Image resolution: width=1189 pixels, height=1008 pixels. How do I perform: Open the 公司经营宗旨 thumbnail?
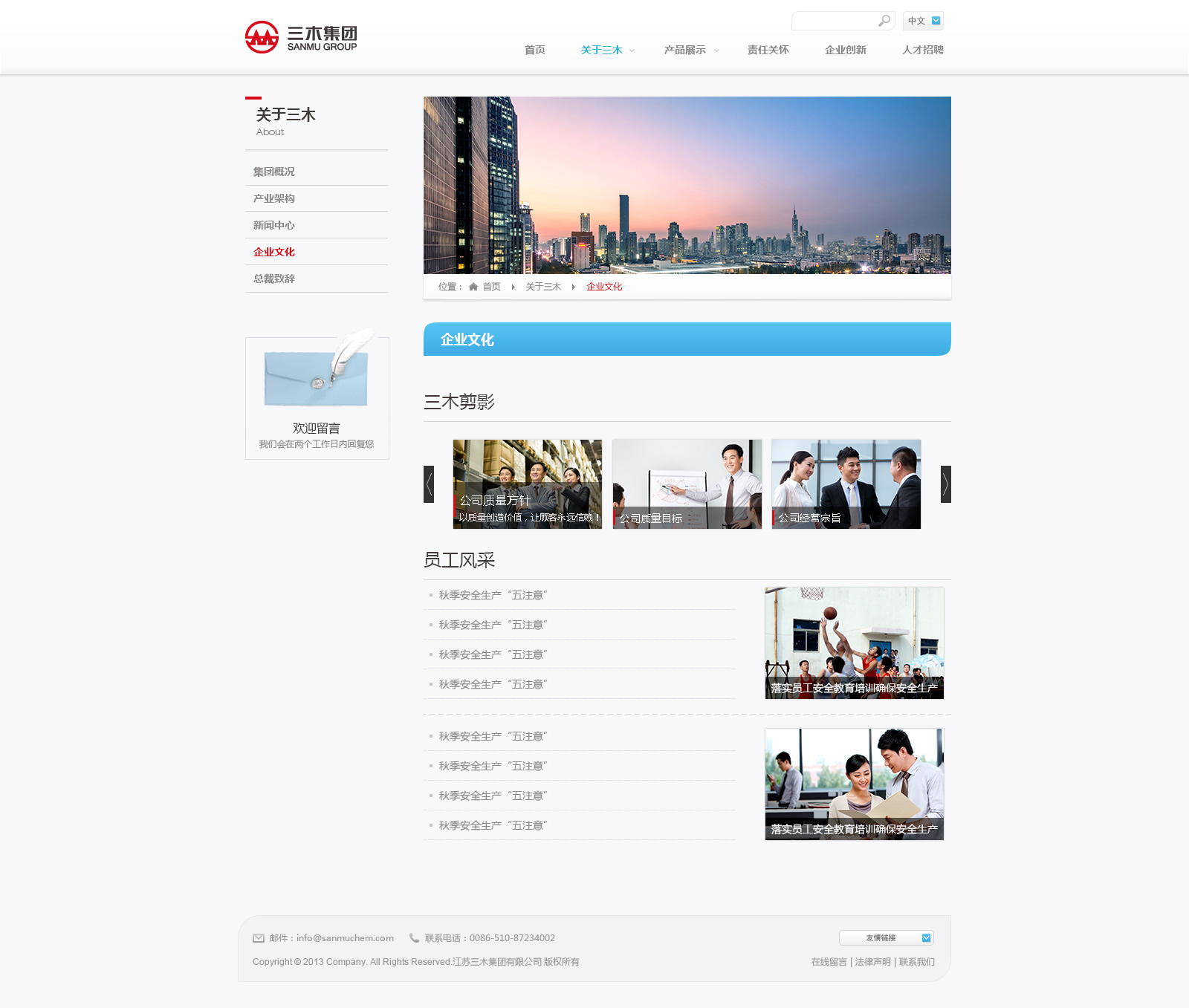pyautogui.click(x=846, y=484)
